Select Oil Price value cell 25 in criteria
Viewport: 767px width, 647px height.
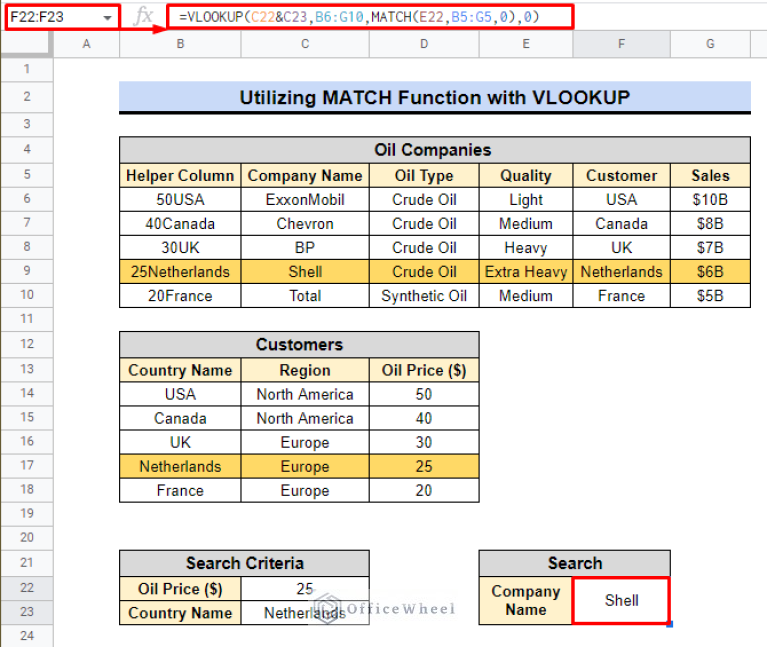click(305, 589)
